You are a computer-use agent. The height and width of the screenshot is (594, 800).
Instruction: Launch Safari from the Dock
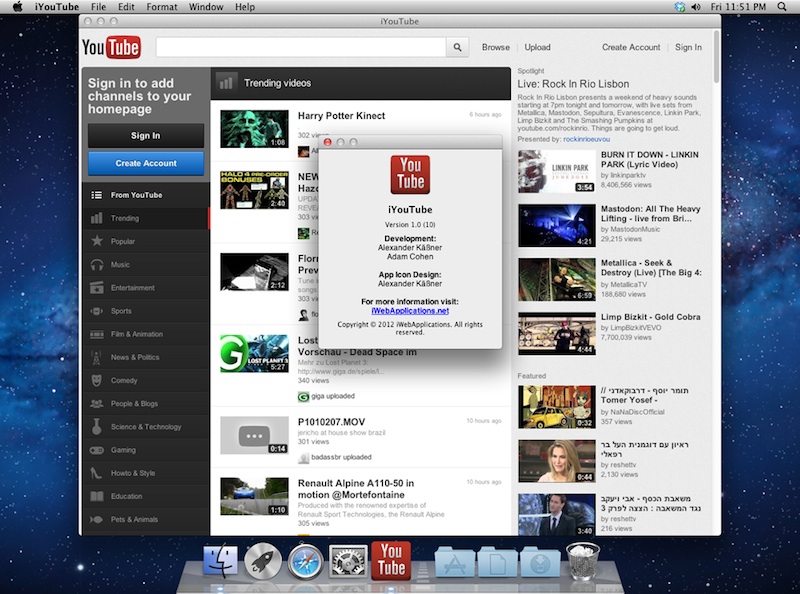click(306, 562)
